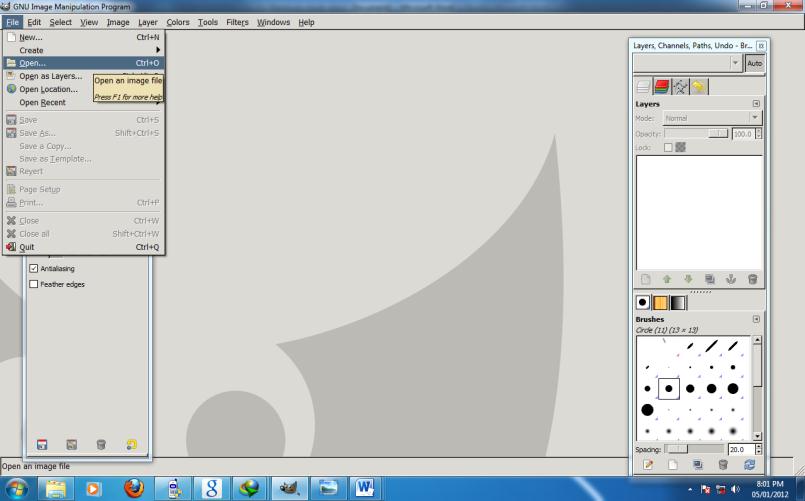This screenshot has width=805, height=501.
Task: Click Delete Tool Options trash icon in toolbox
Action: point(101,445)
